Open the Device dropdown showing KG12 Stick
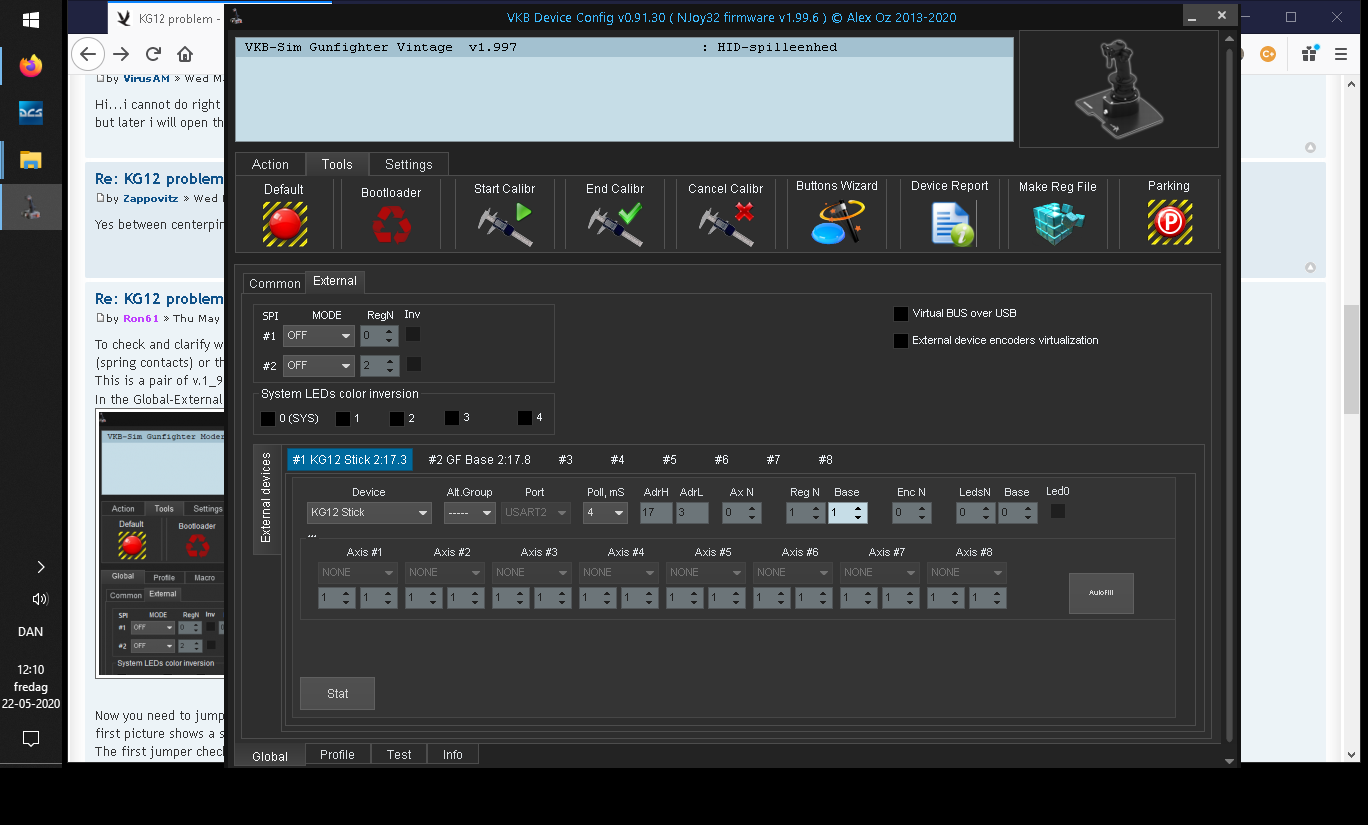Screen dimensions: 1368x825 (x=369, y=513)
